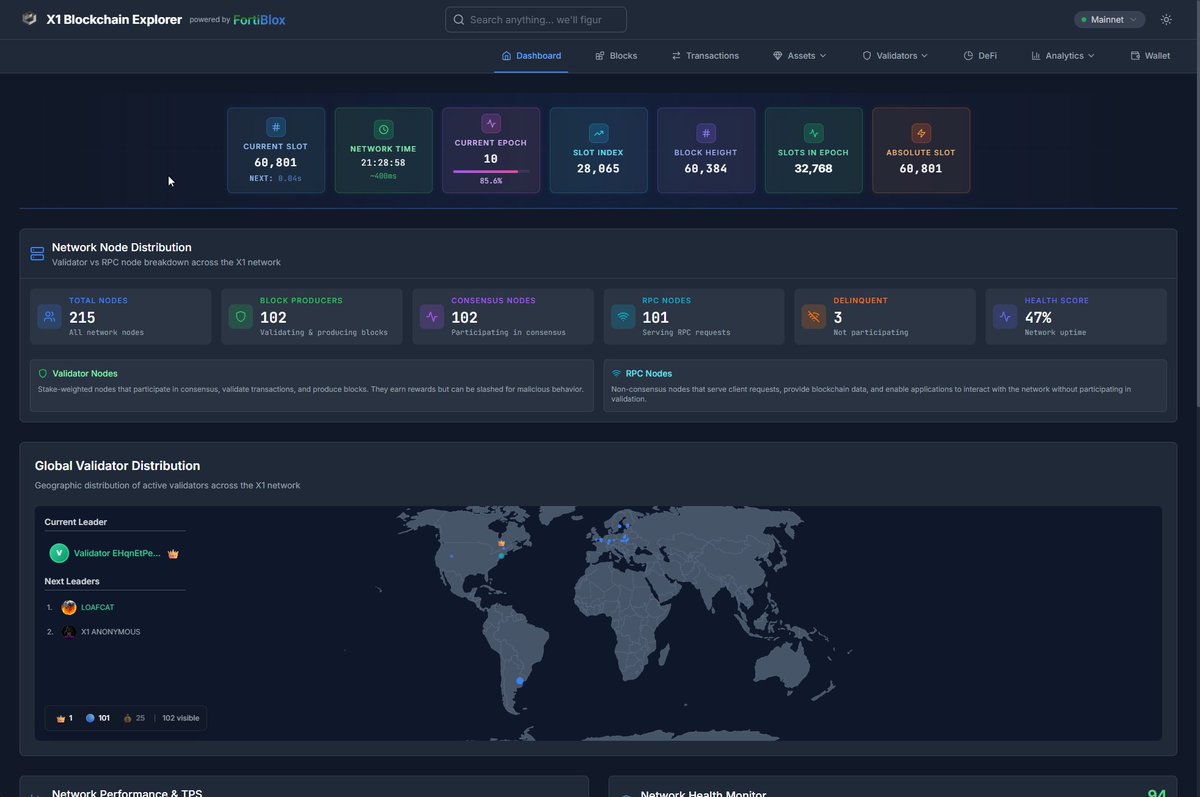
Task: Click the Transactions arrows icon
Action: pos(678,55)
